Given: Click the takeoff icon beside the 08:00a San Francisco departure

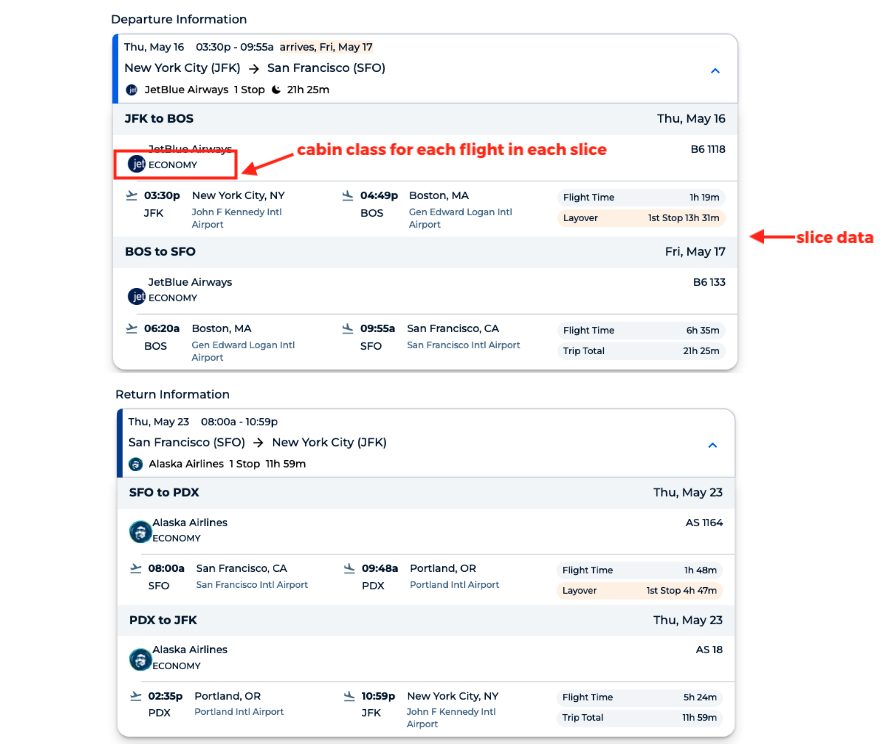Looking at the screenshot, I should pos(132,568).
